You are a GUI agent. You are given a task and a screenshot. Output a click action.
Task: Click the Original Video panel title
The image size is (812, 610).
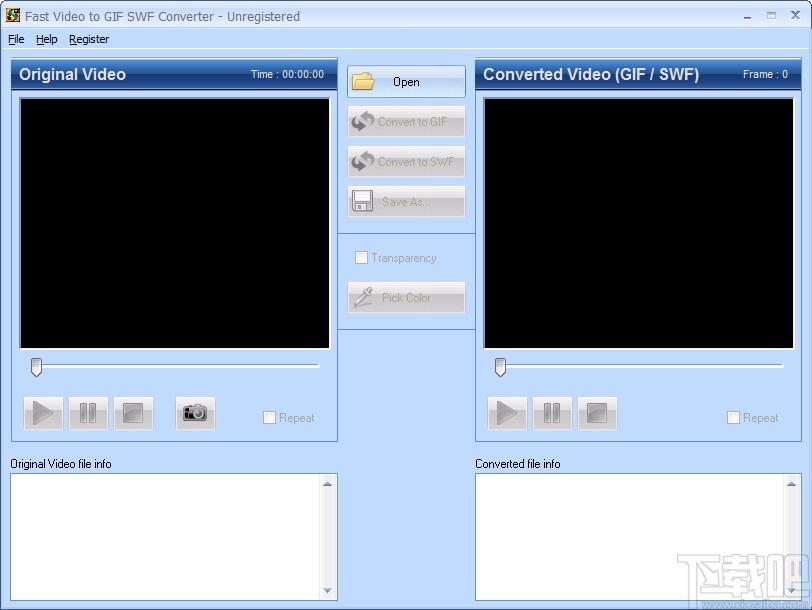coord(72,75)
